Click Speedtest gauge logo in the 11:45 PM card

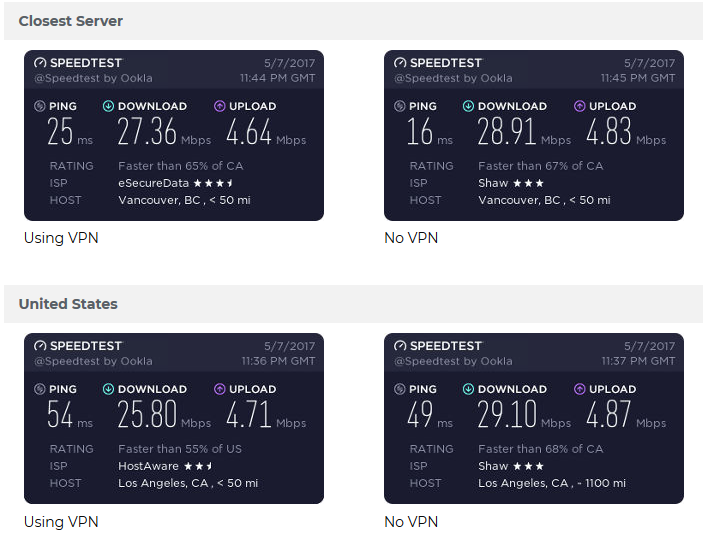click(400, 63)
